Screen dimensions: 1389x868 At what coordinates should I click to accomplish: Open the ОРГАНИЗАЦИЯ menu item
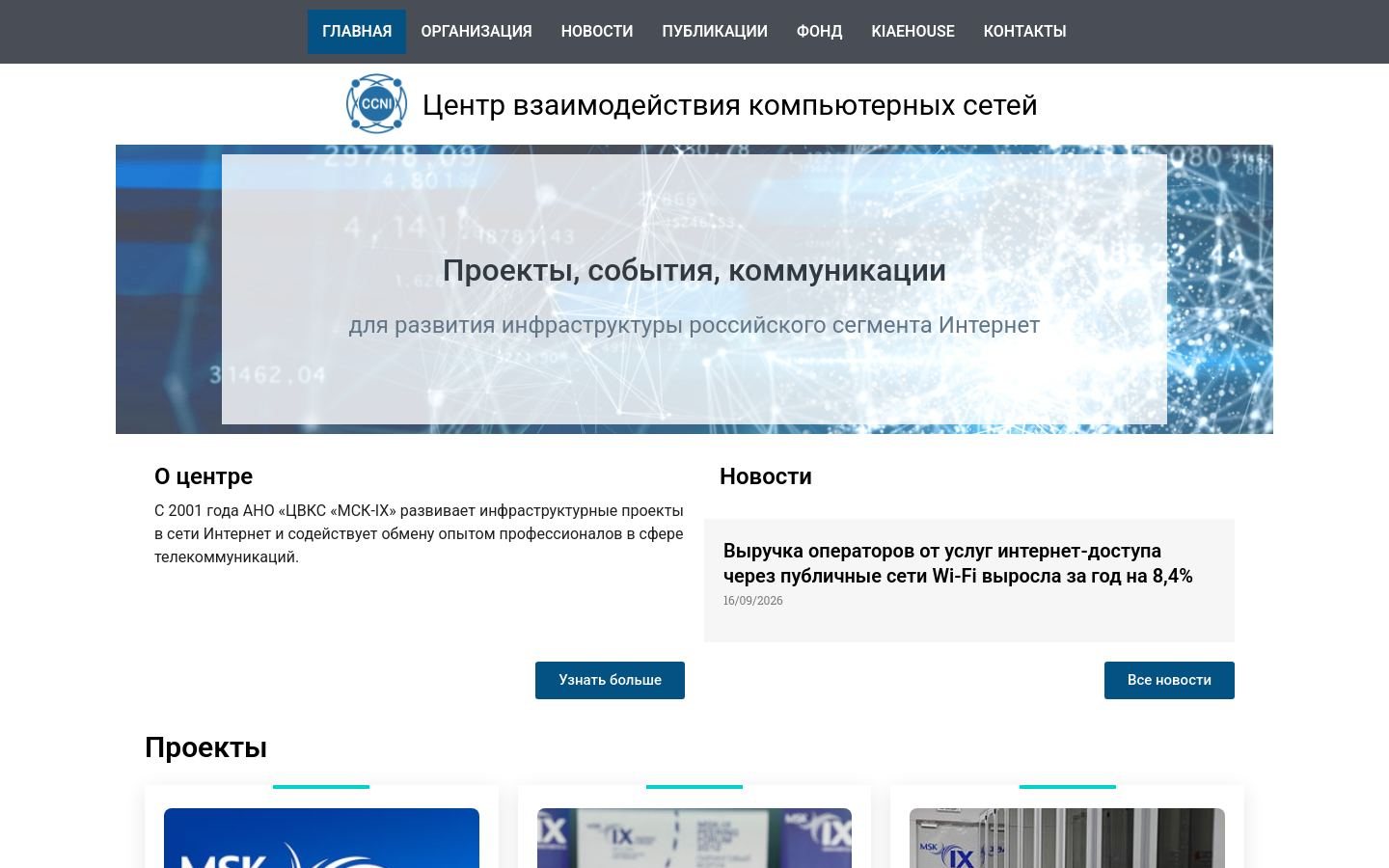(x=477, y=32)
